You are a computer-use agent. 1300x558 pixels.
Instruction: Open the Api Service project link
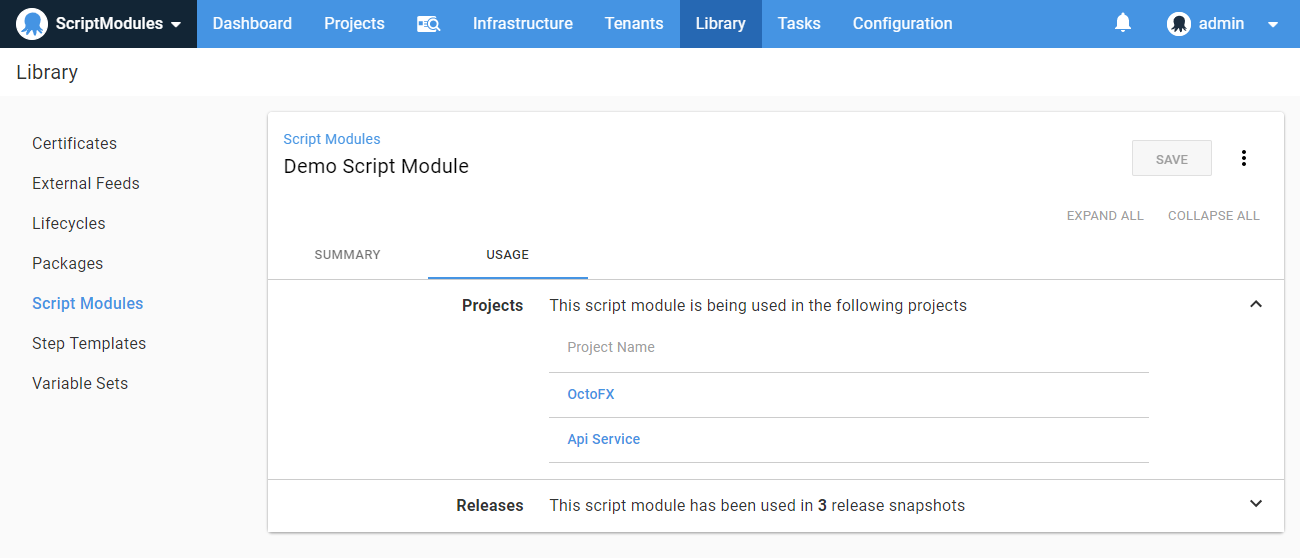(603, 439)
